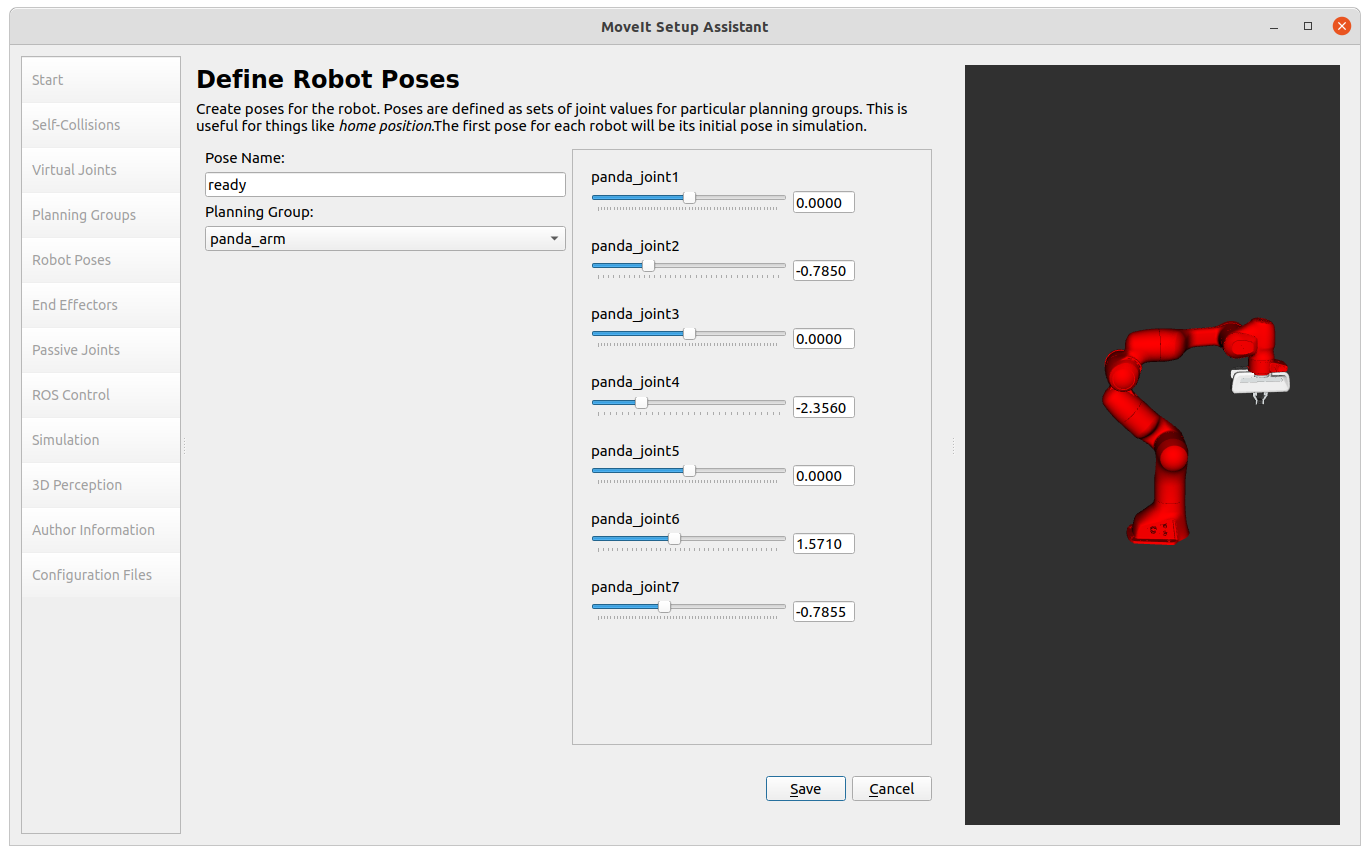This screenshot has height=855, width=1370.
Task: Click the panda_joint2 slider handle
Action: [648, 266]
